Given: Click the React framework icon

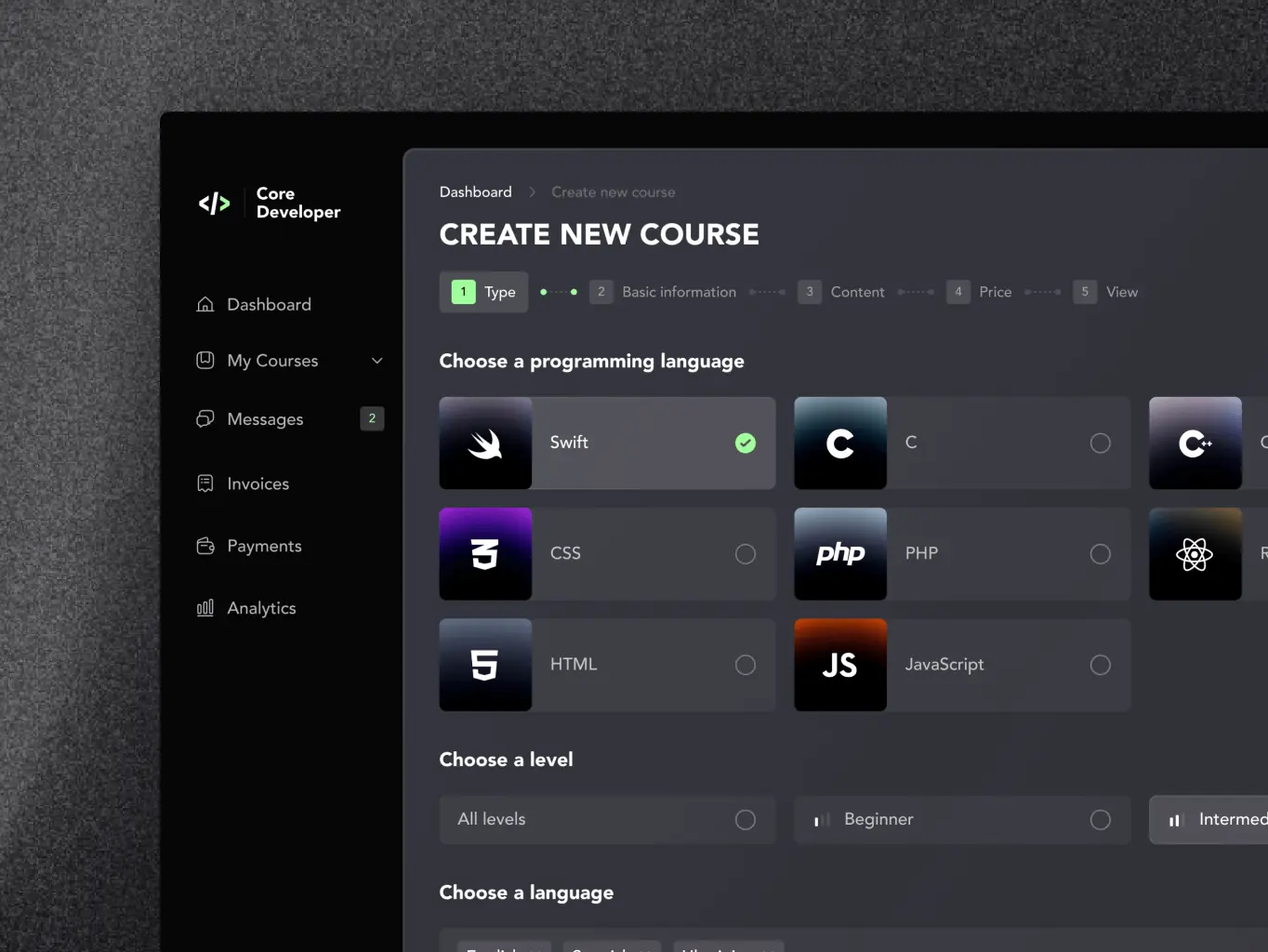Looking at the screenshot, I should pyautogui.click(x=1195, y=554).
